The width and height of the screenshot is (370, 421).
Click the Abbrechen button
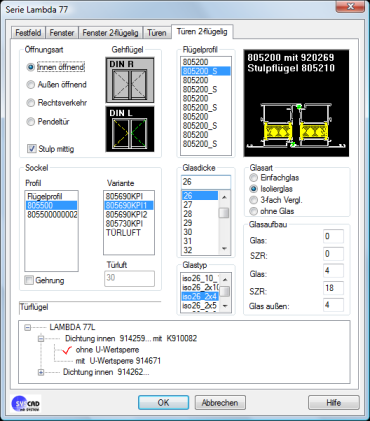click(x=220, y=403)
